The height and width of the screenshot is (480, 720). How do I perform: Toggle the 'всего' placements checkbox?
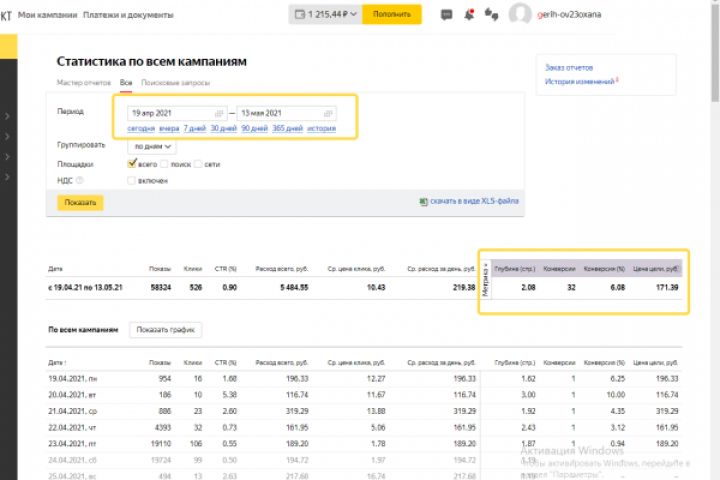coord(132,164)
